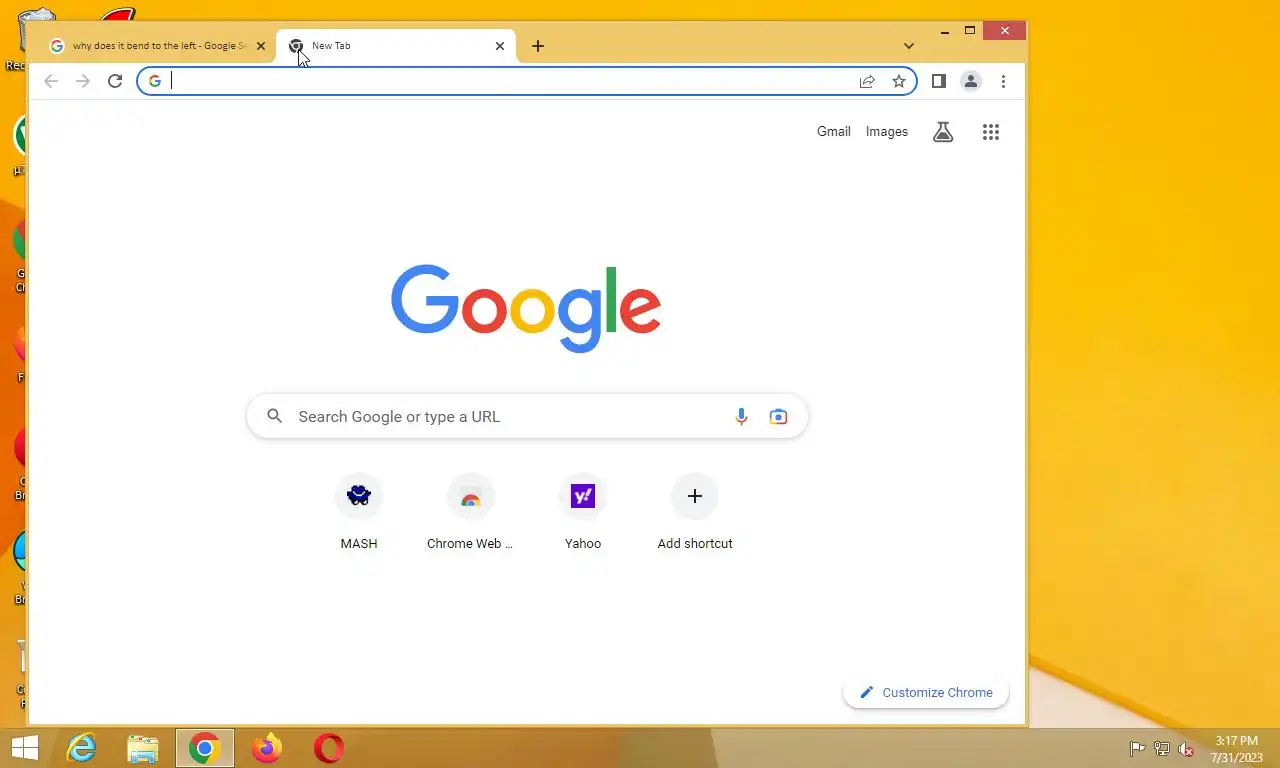Open a new tab with plus button
This screenshot has width=1280, height=768.
pos(538,46)
